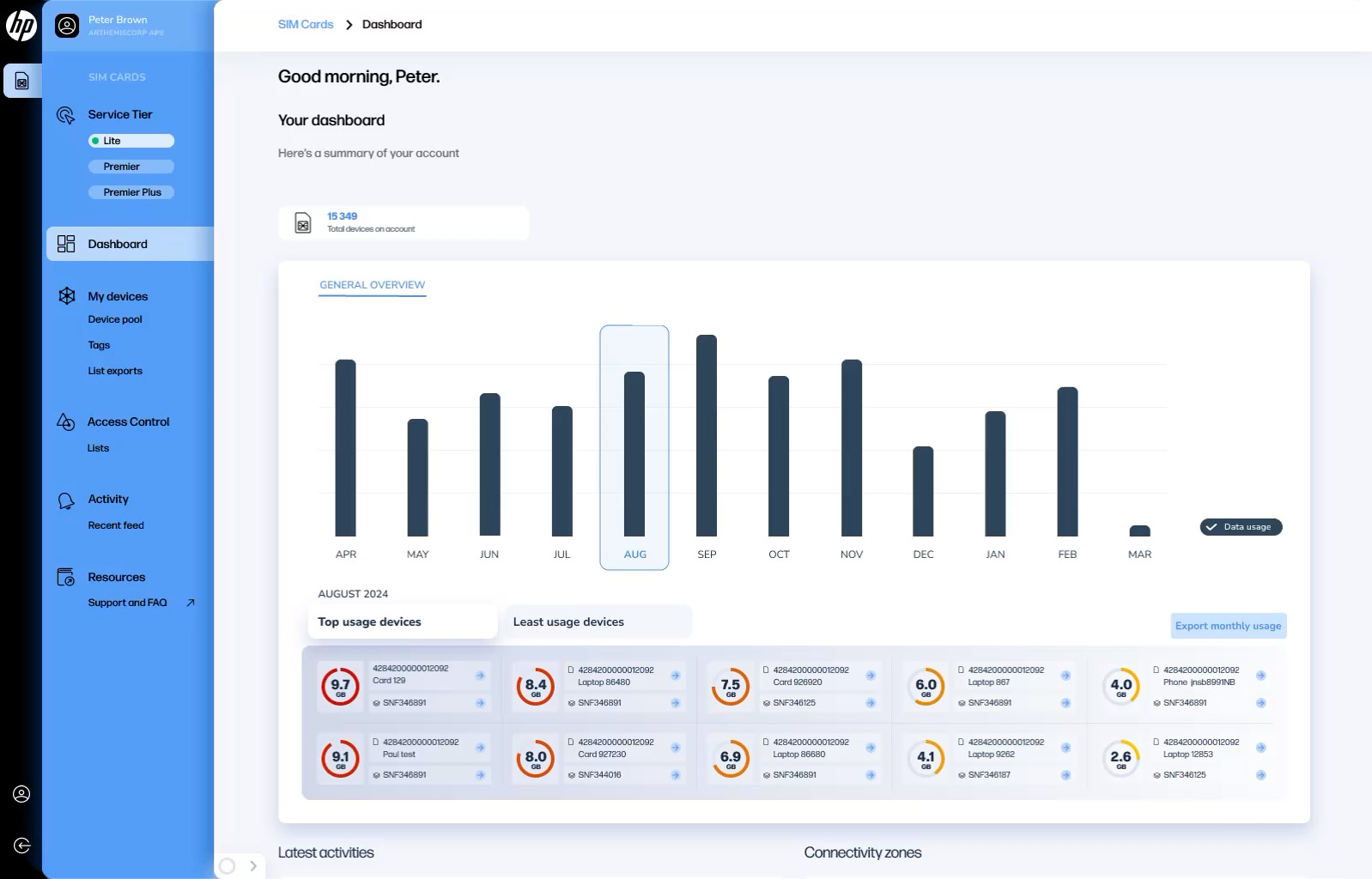The height and width of the screenshot is (879, 1372).
Task: Click Export monthly usage button
Action: [1228, 626]
